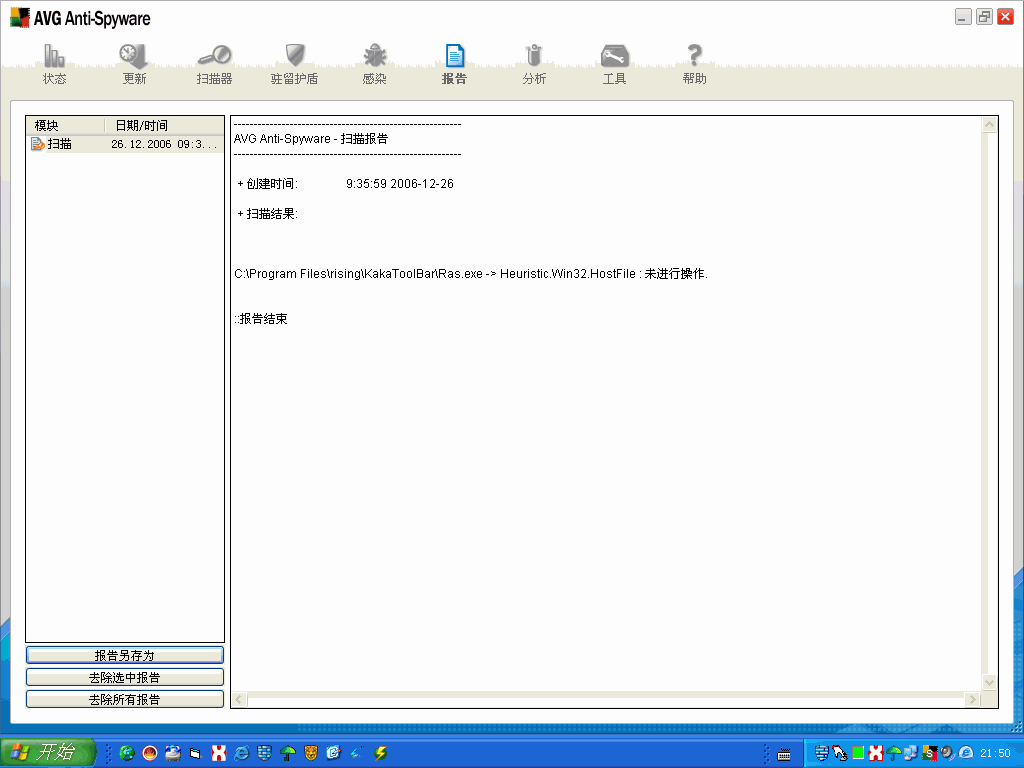Click the keyboard language bar icon
Screen dimensions: 1024x768
click(x=784, y=754)
